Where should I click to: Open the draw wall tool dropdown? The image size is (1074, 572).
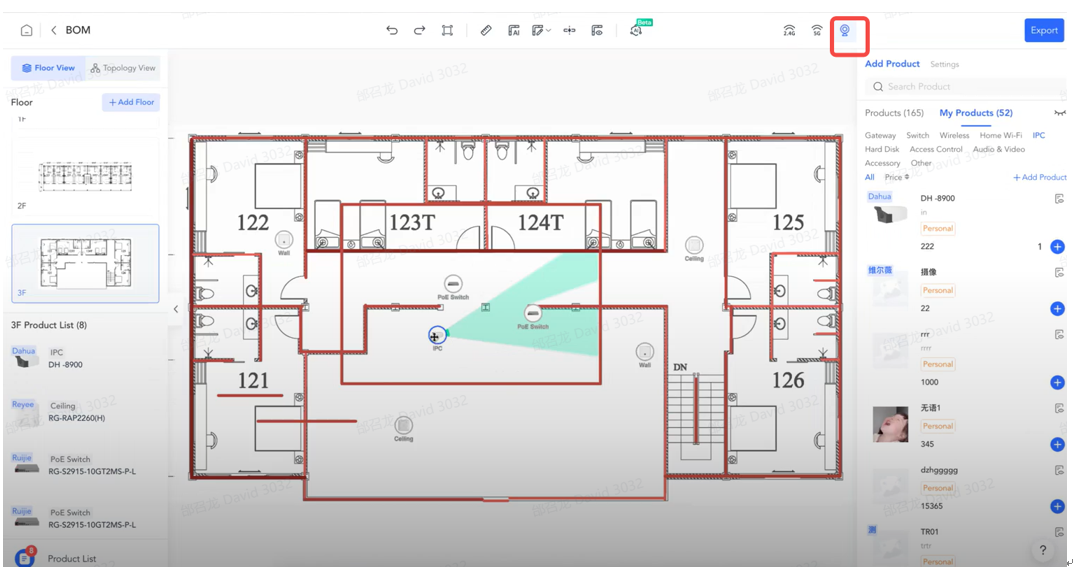(x=541, y=30)
